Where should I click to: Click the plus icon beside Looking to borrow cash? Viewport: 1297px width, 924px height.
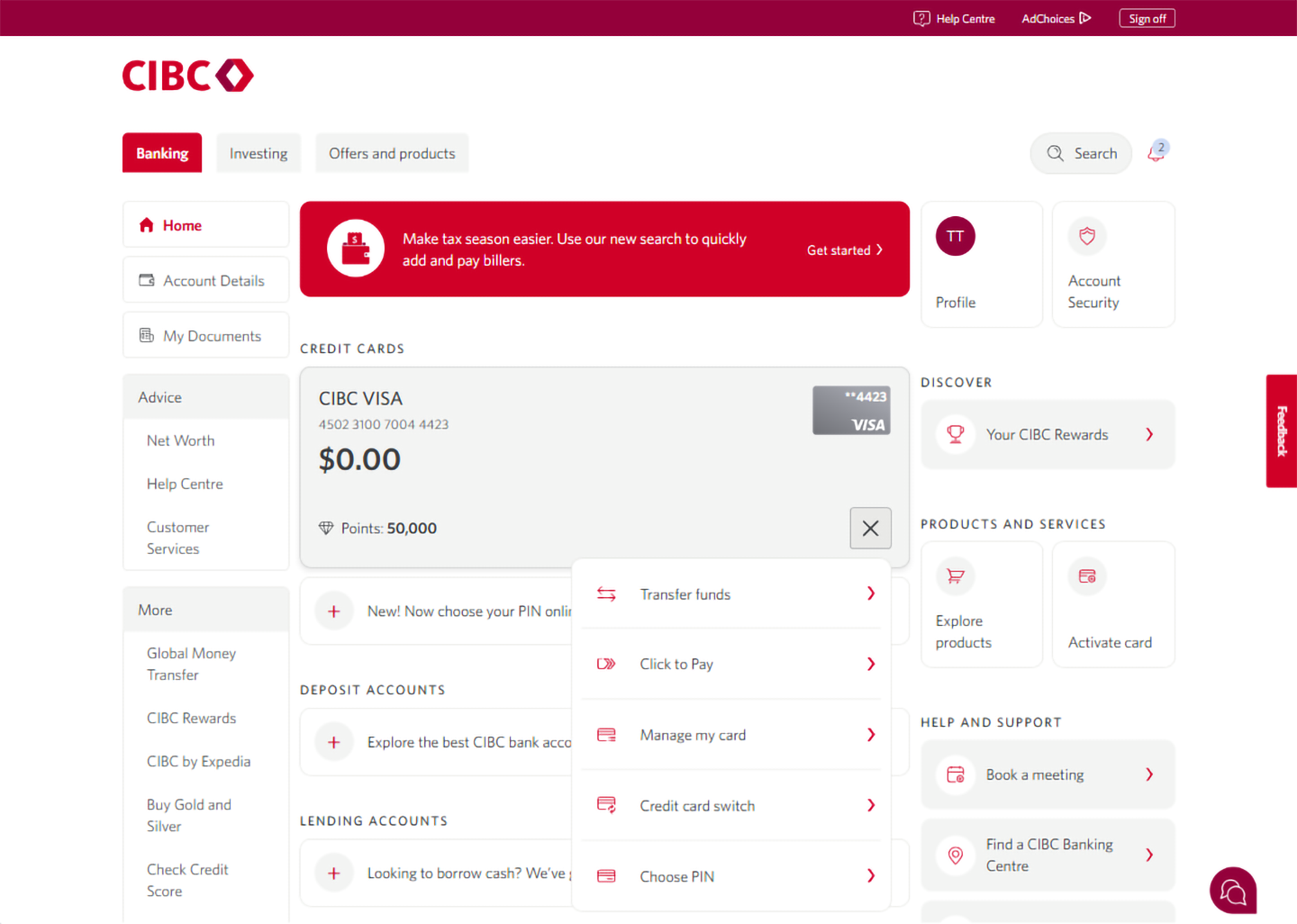334,874
